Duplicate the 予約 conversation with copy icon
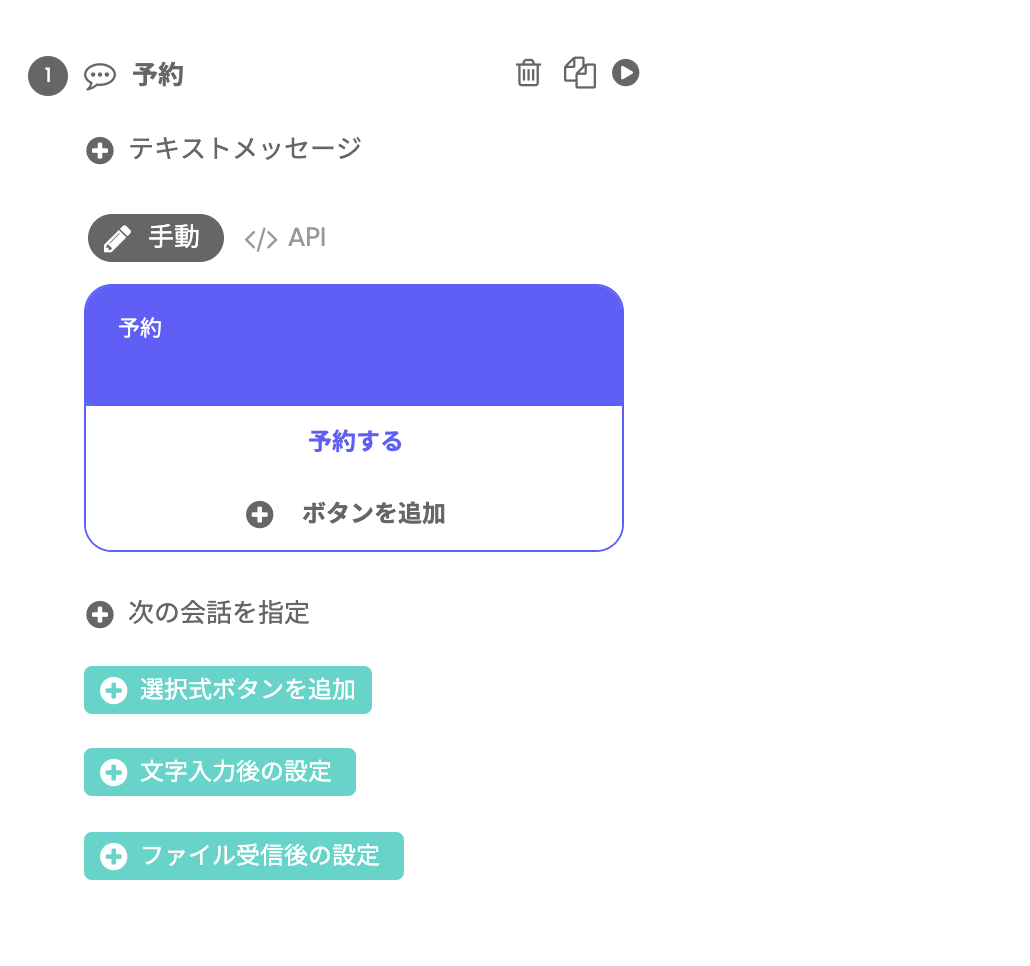1030x966 pixels. click(580, 73)
